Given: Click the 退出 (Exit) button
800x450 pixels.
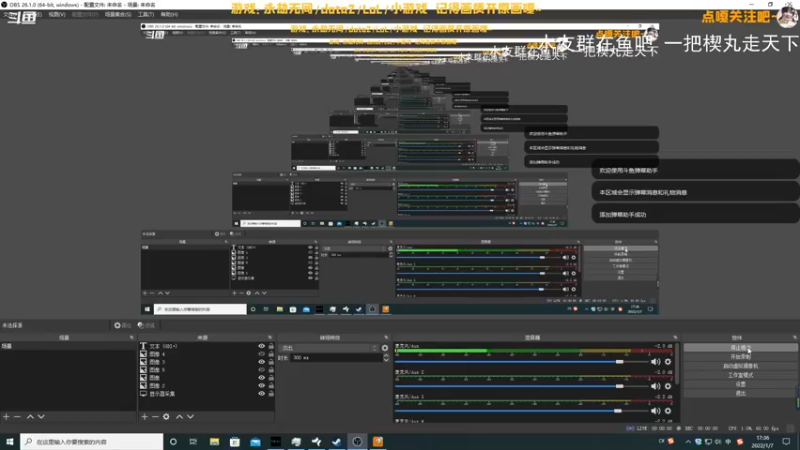Looking at the screenshot, I should pos(740,393).
